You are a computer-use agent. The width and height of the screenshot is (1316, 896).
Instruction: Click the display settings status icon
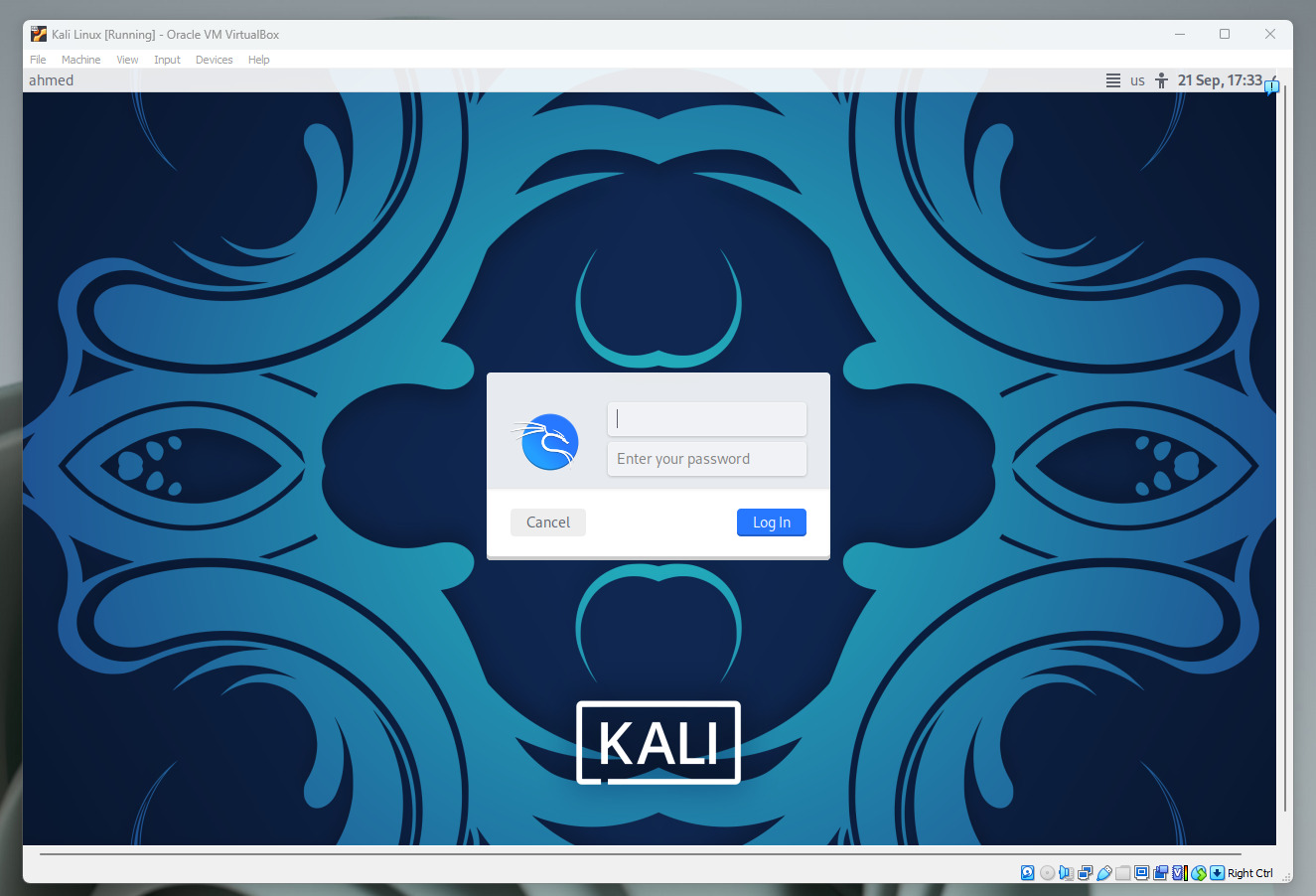click(1141, 873)
